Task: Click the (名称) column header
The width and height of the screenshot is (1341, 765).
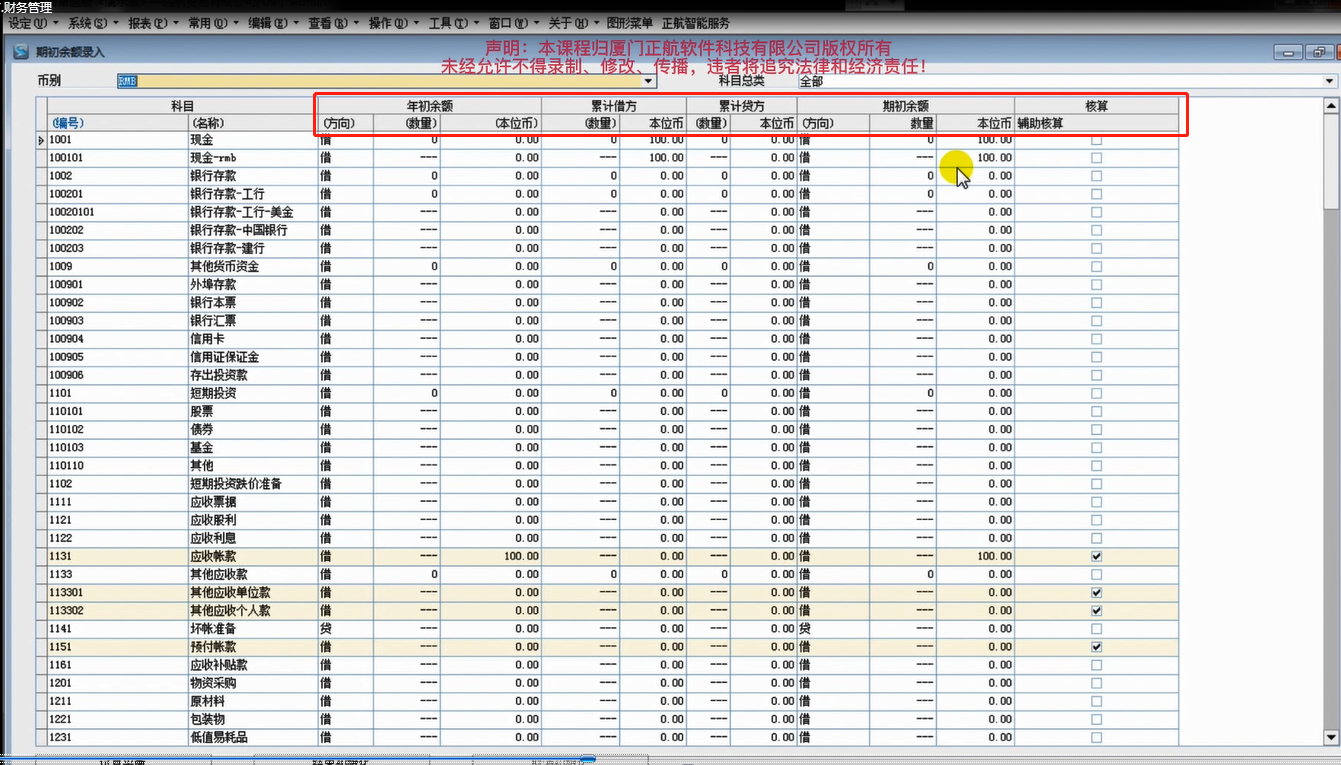Action: [253, 123]
